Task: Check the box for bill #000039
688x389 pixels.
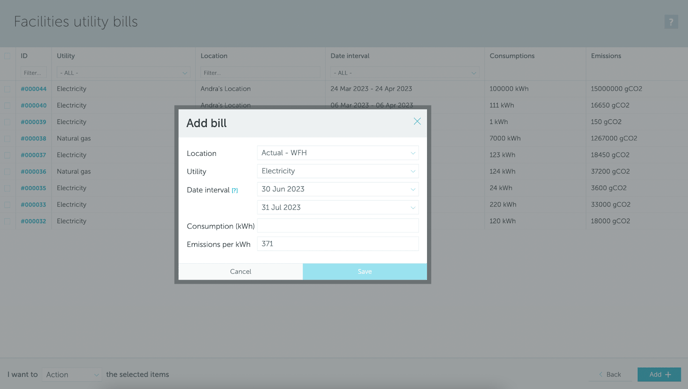Action: (x=7, y=122)
